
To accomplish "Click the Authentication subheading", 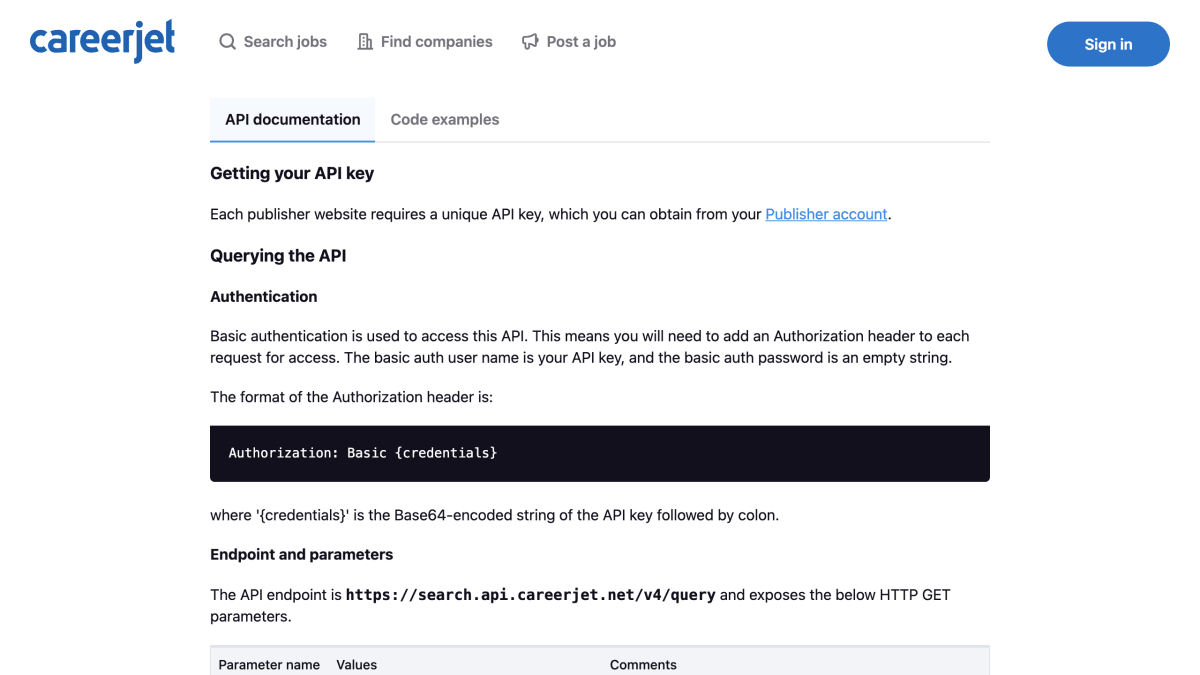I will tap(264, 297).
